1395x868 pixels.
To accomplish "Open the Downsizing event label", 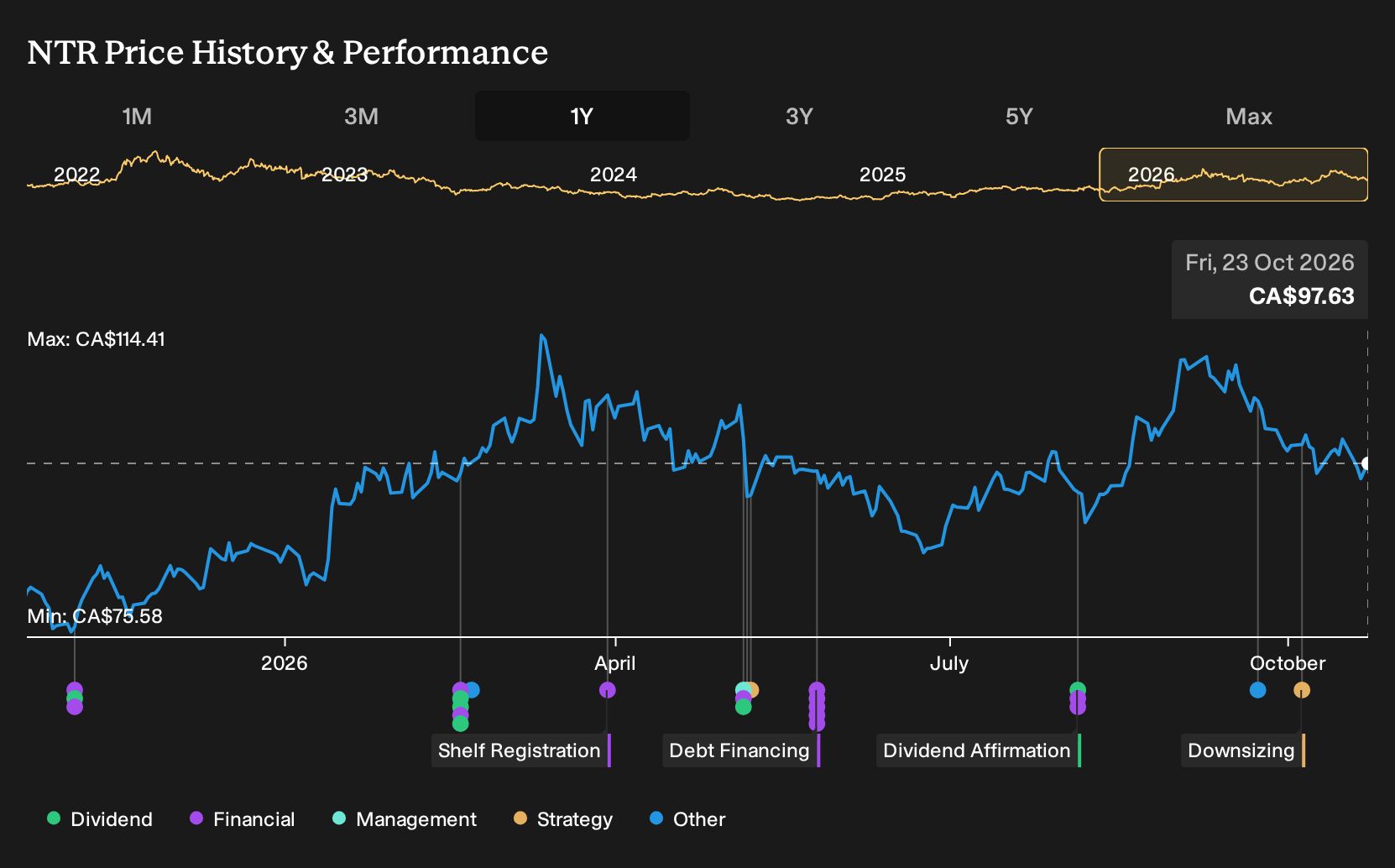I will [1242, 750].
